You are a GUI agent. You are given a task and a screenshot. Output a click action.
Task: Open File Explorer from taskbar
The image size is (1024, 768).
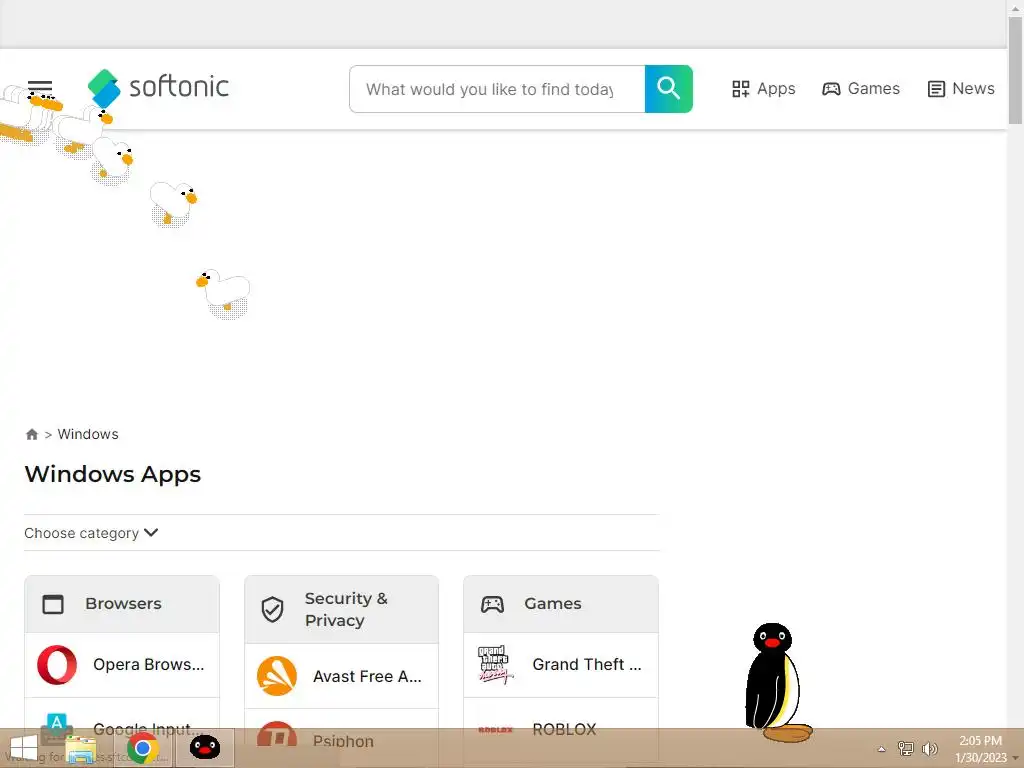click(x=81, y=749)
